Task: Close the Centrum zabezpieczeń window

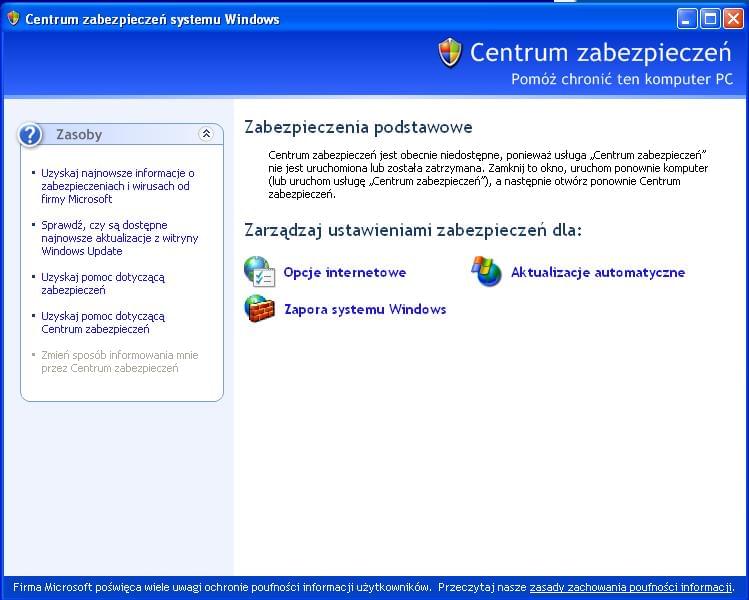Action: 733,19
